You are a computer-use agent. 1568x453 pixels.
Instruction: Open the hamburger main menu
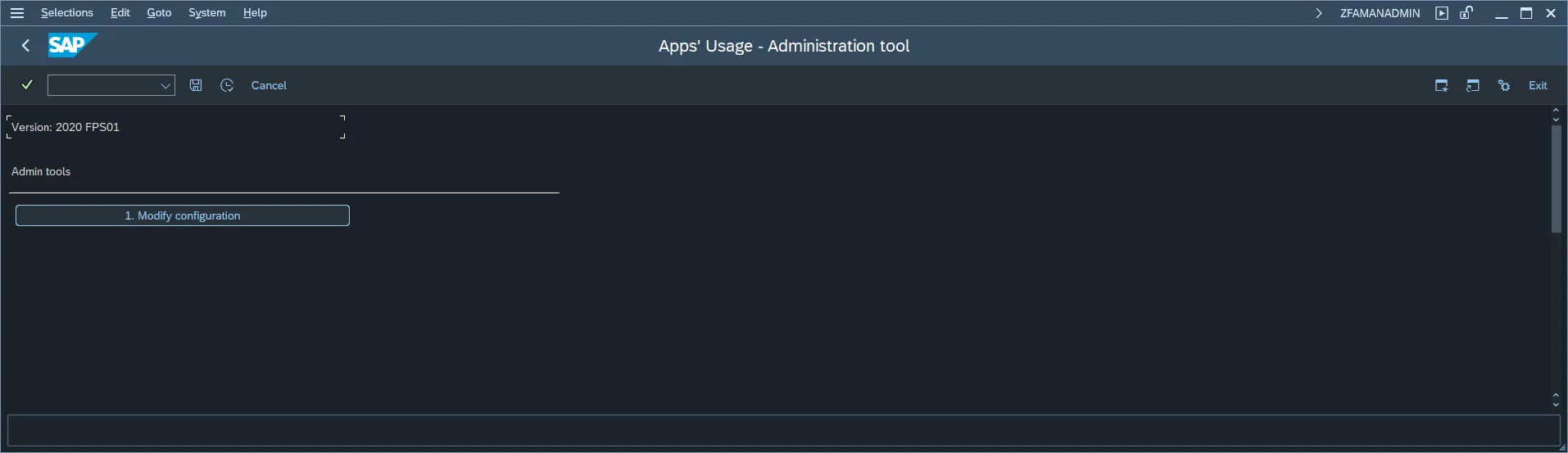pos(16,13)
